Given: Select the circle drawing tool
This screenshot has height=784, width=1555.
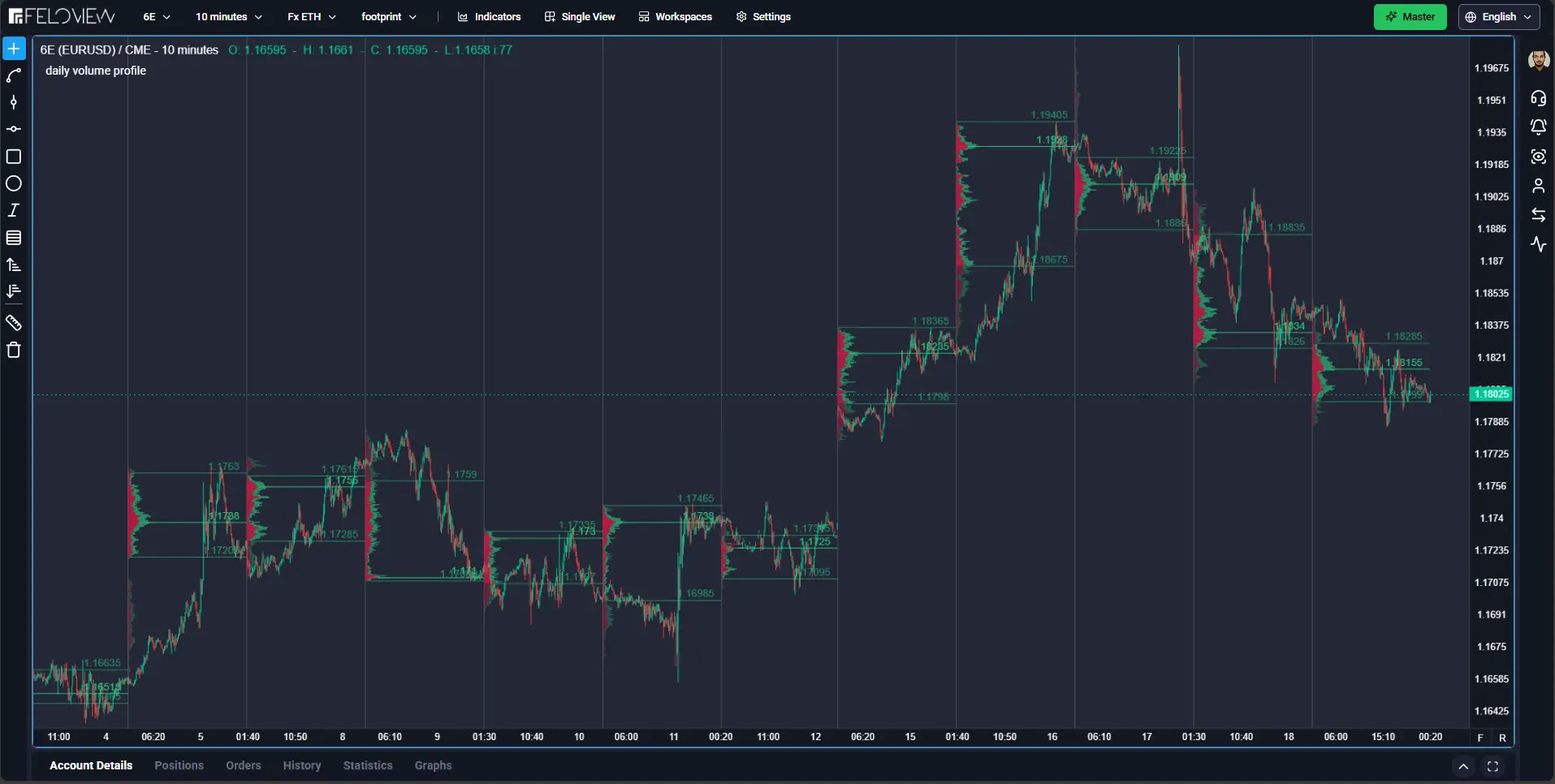Looking at the screenshot, I should click(14, 183).
